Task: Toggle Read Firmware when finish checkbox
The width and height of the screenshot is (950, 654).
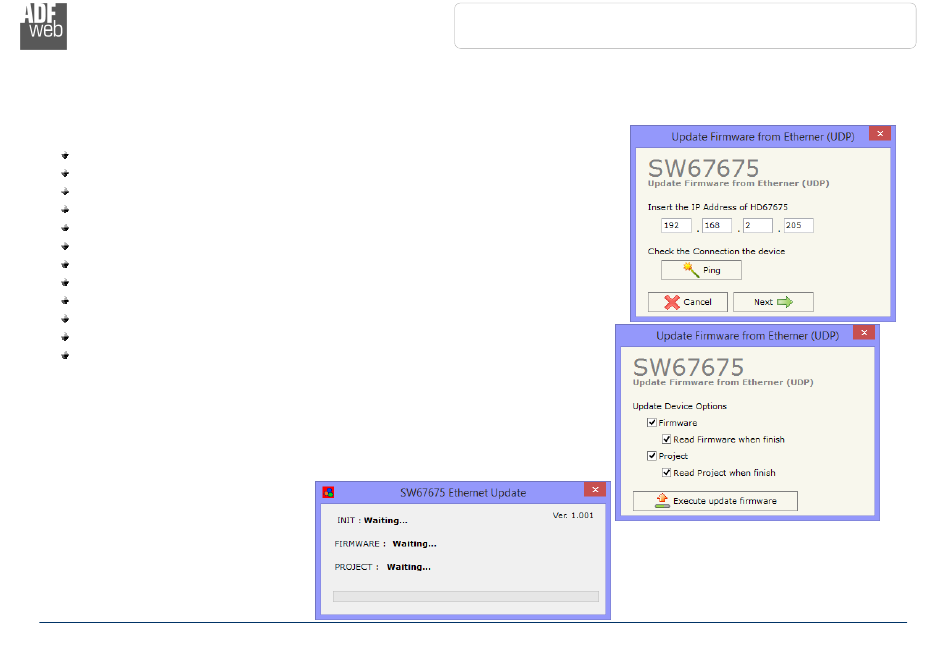Action: pyautogui.click(x=666, y=439)
